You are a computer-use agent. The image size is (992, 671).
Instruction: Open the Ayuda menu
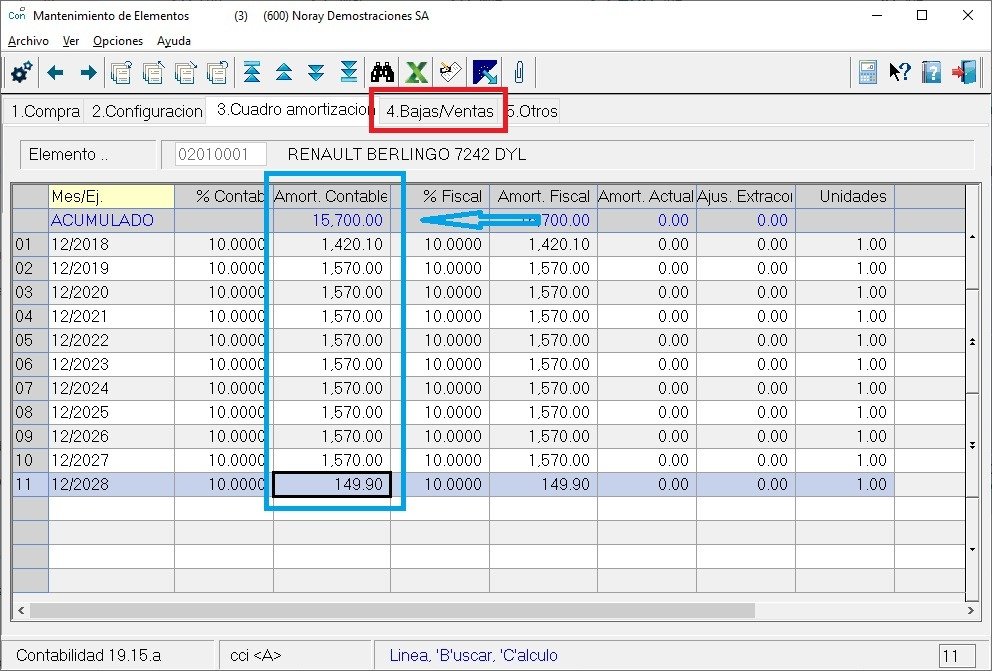click(174, 41)
